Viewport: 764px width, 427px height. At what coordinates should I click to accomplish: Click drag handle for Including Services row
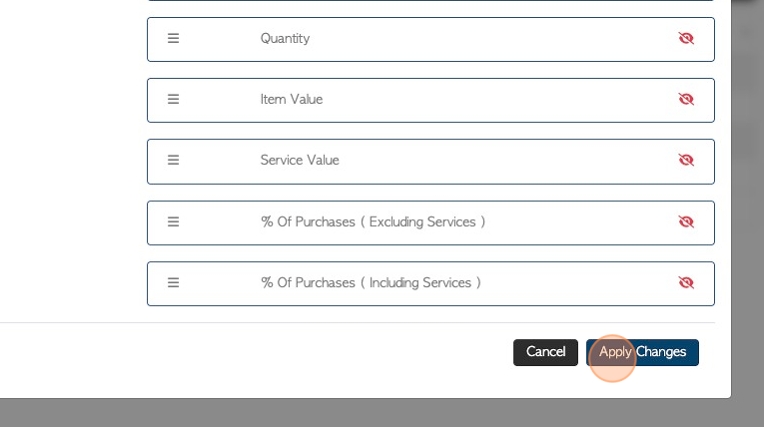[173, 283]
